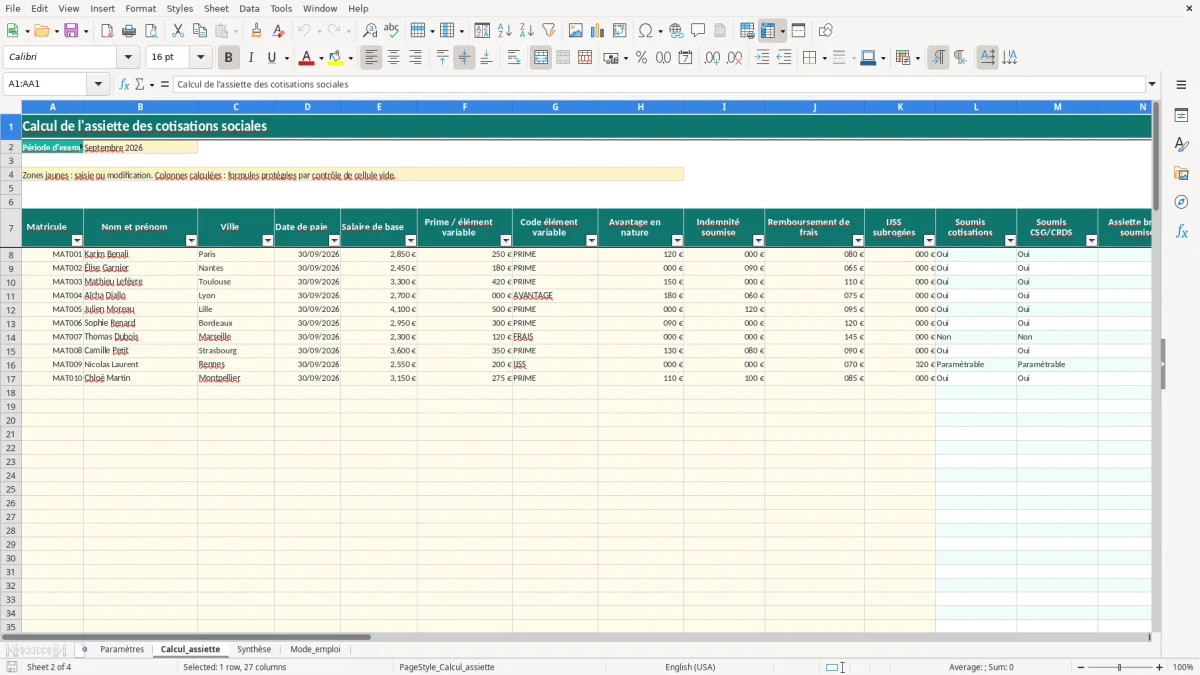Toggle Merge and Center Cells
The image size is (1200, 675).
[x=541, y=58]
